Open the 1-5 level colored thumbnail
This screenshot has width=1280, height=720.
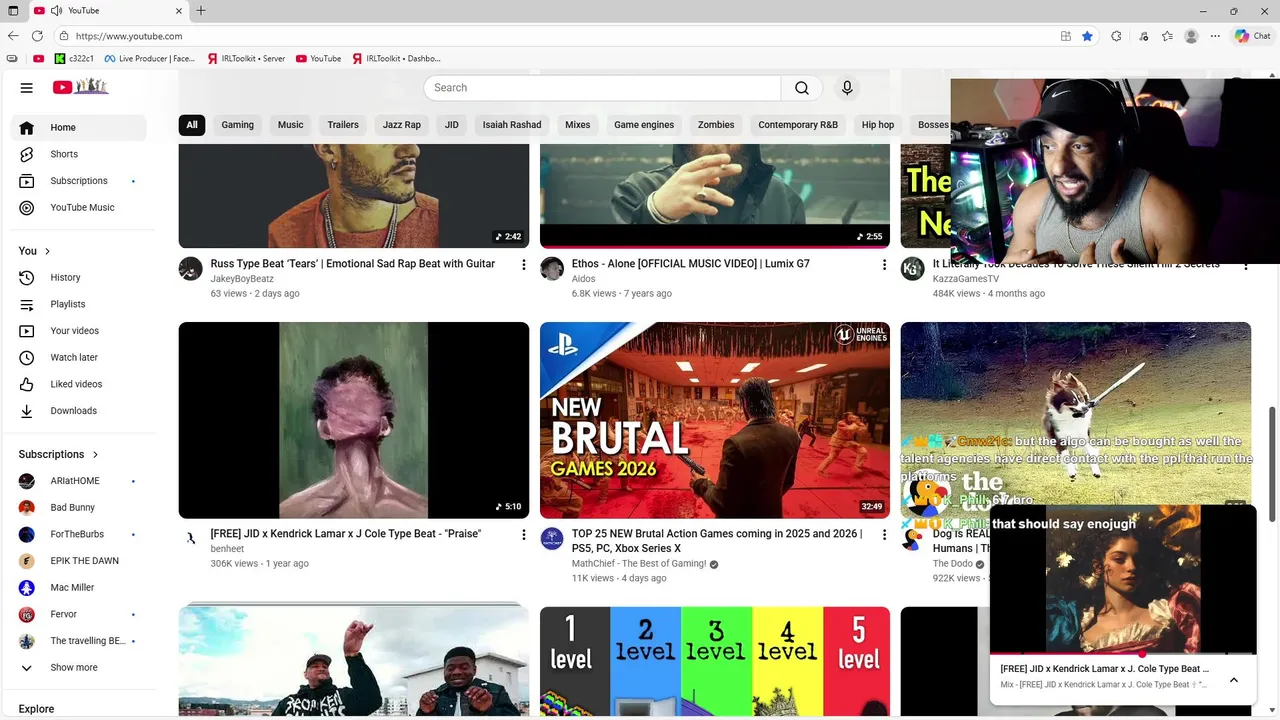715,662
